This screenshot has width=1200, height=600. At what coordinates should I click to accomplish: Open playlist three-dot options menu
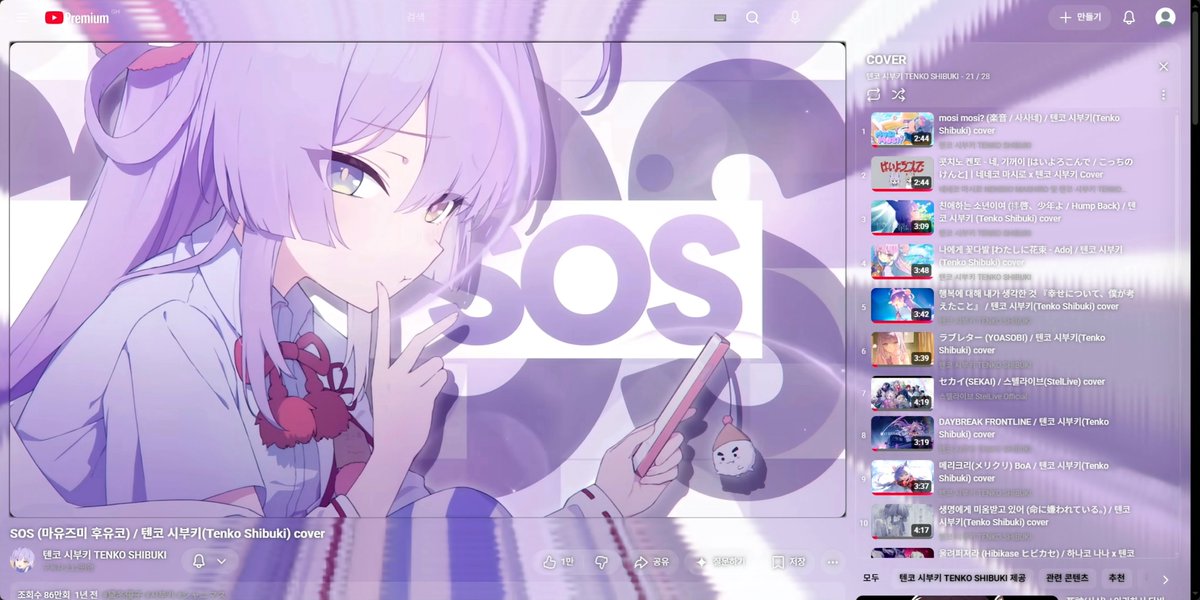point(1163,95)
